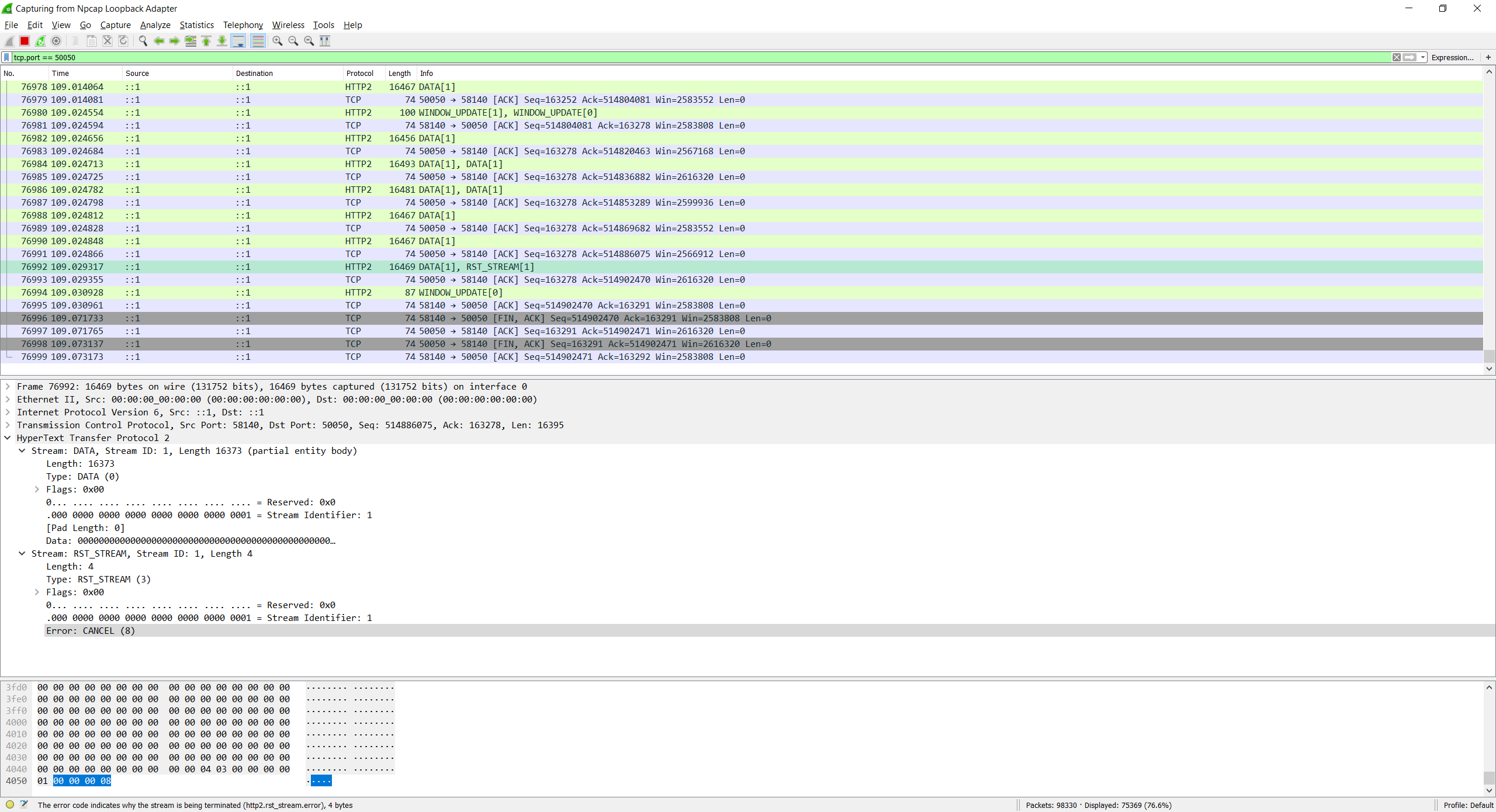This screenshot has height=812, width=1496.
Task: Reload this capture file
Action: click(x=123, y=41)
